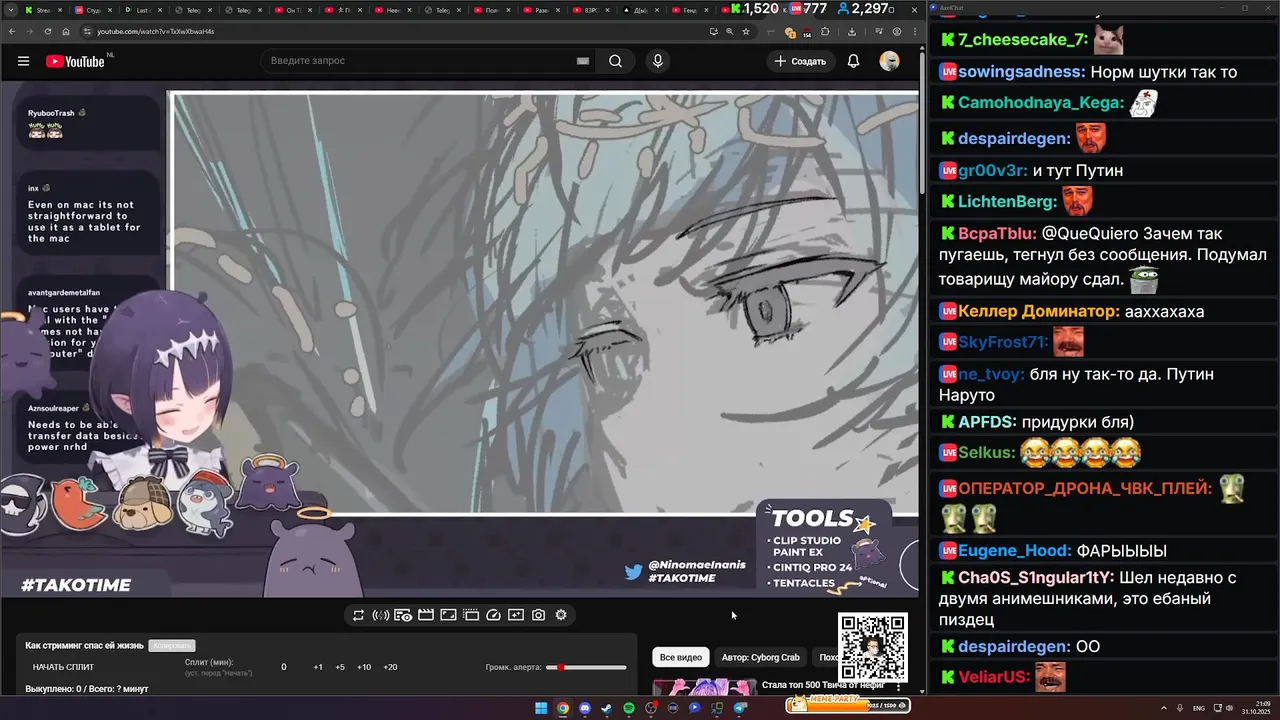
Task: Adjust the Громк. алерта volume slider
Action: tap(586, 667)
